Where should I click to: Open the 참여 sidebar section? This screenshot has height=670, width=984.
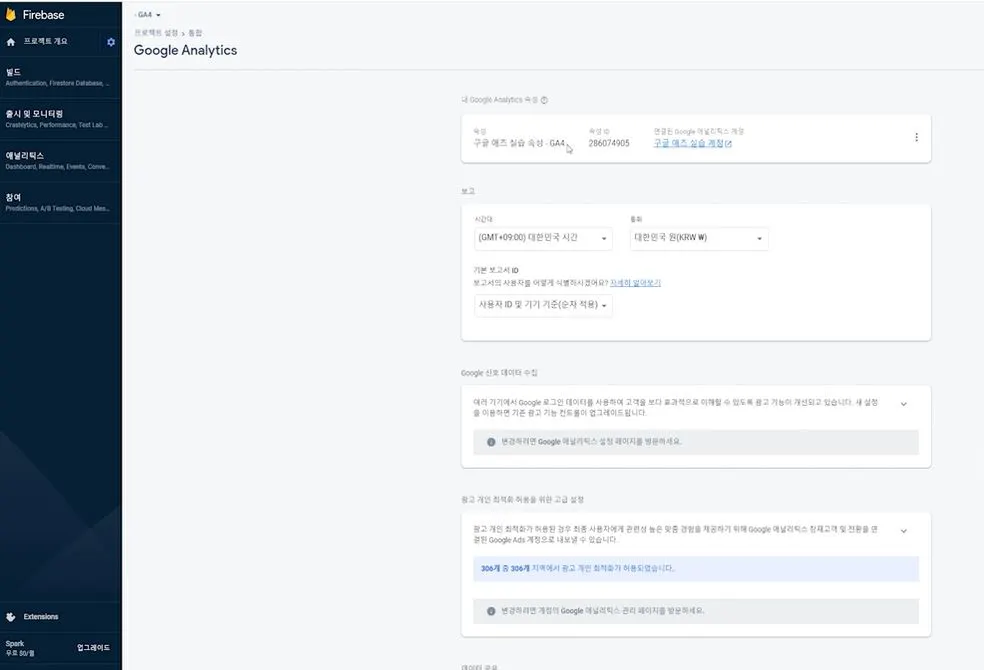(x=60, y=203)
